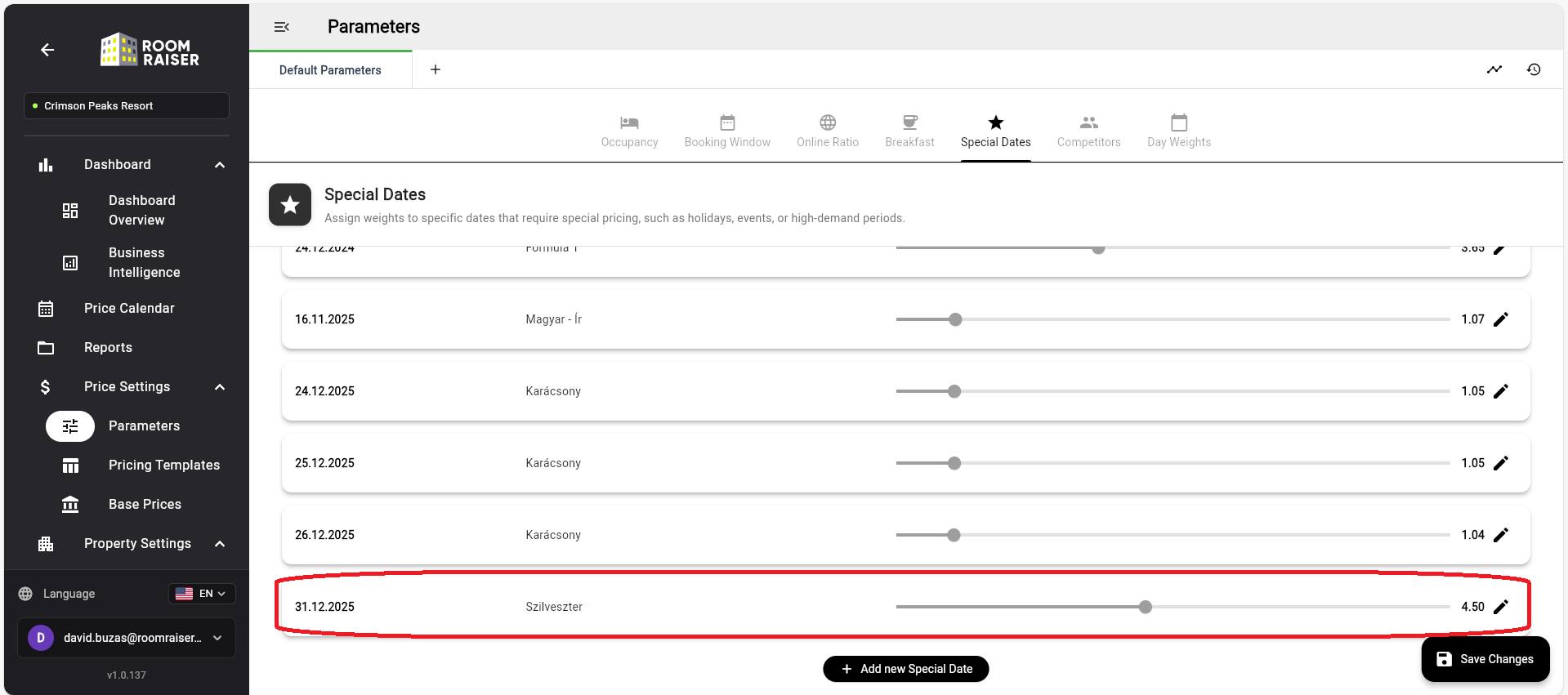Open the trend chart icon
The height and width of the screenshot is (695, 1568).
click(1494, 69)
